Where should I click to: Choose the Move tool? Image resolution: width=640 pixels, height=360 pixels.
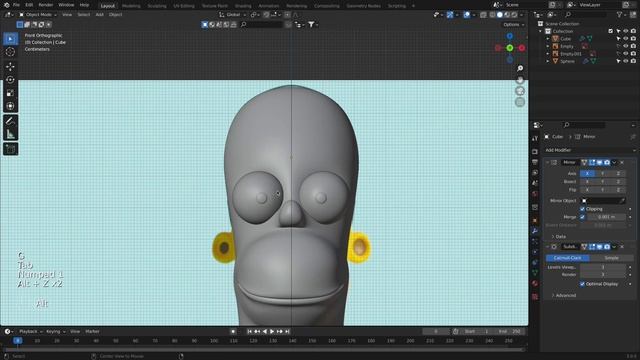[10, 67]
